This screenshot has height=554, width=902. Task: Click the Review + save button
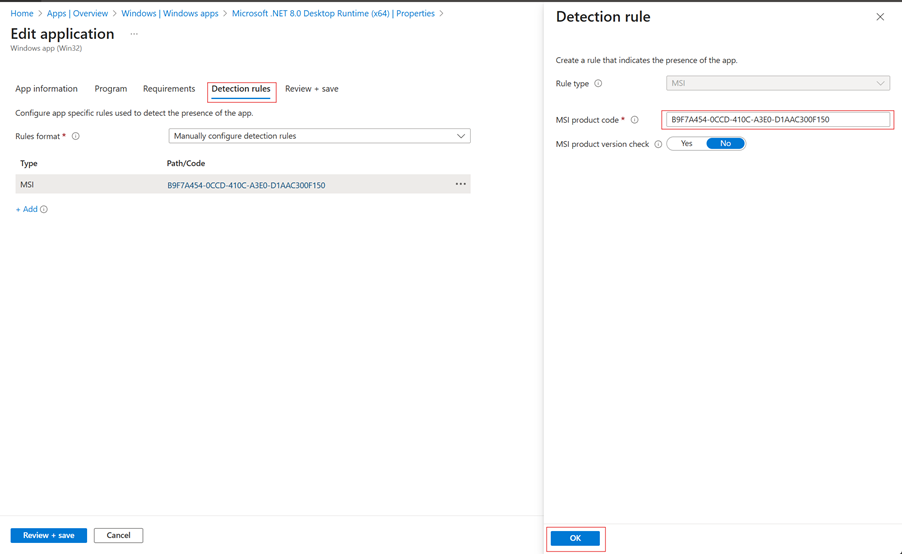(49, 536)
